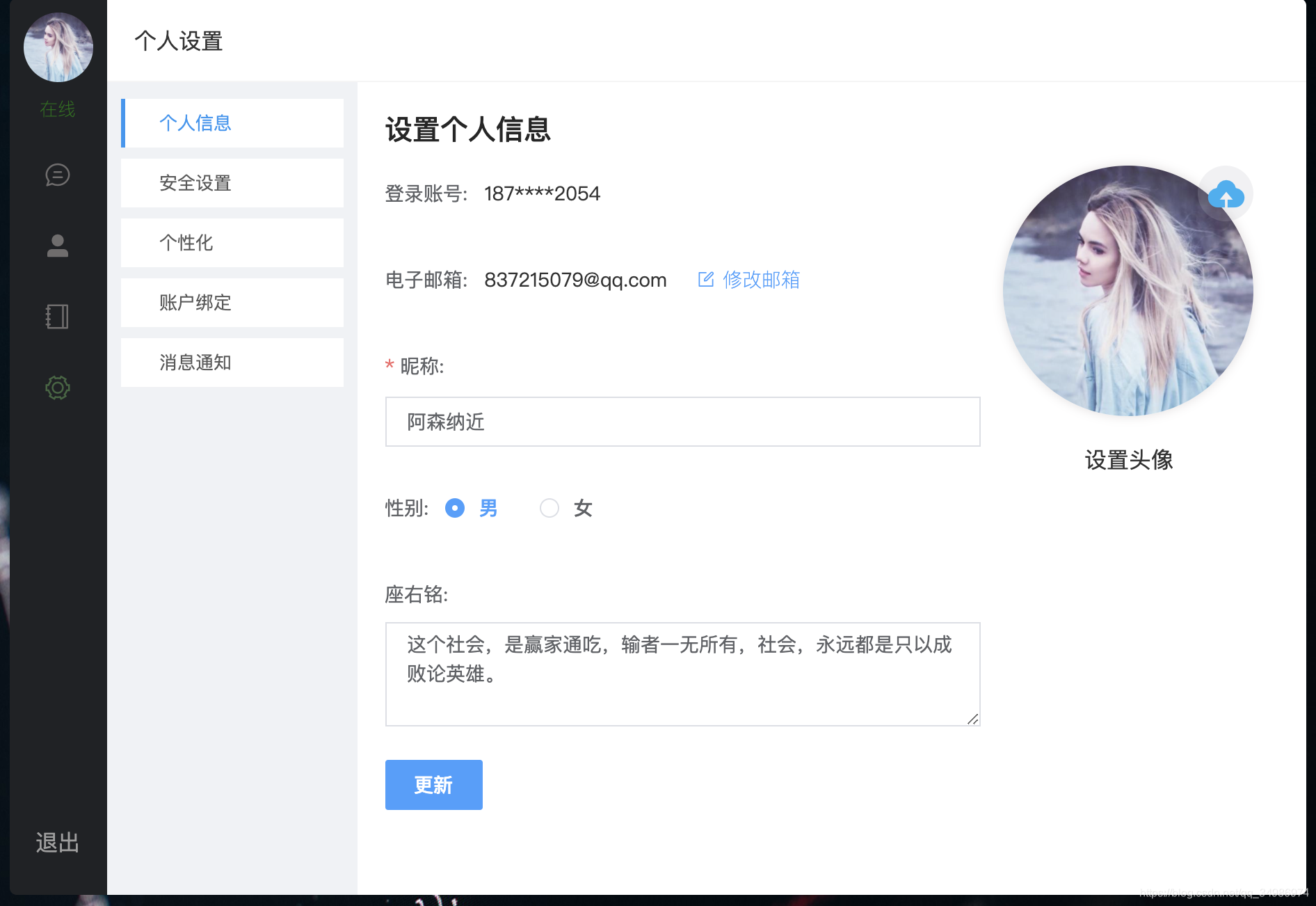
Task: Switch to the 账户绑定 tab
Action: pyautogui.click(x=232, y=303)
